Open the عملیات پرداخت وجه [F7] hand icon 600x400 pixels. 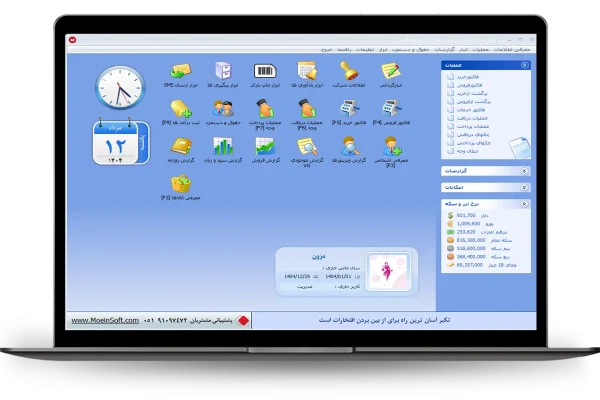pyautogui.click(x=265, y=108)
